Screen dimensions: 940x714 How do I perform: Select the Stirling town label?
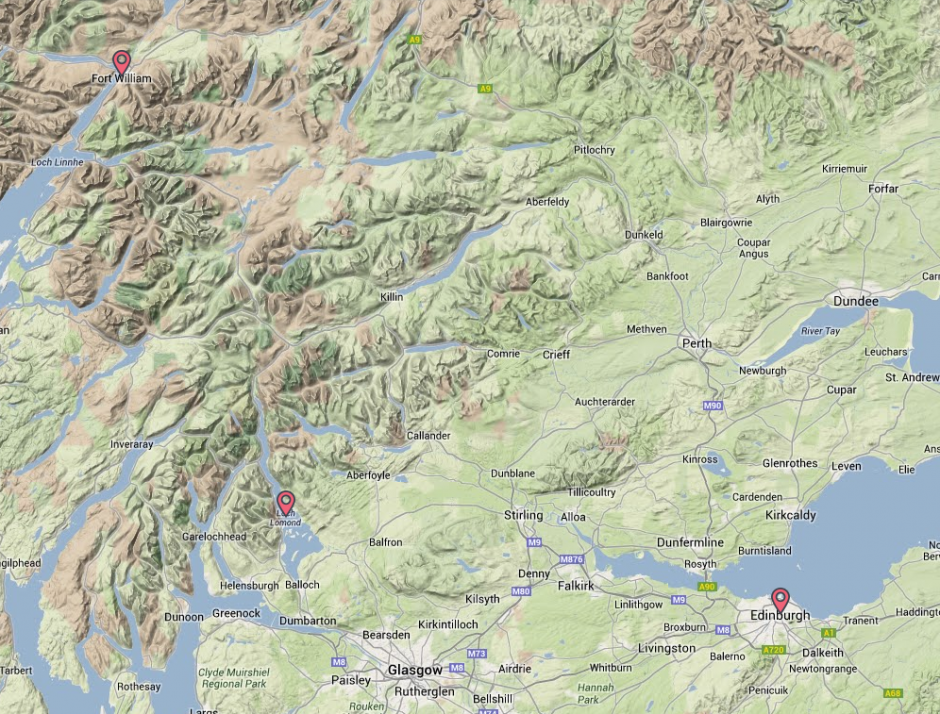(x=523, y=515)
